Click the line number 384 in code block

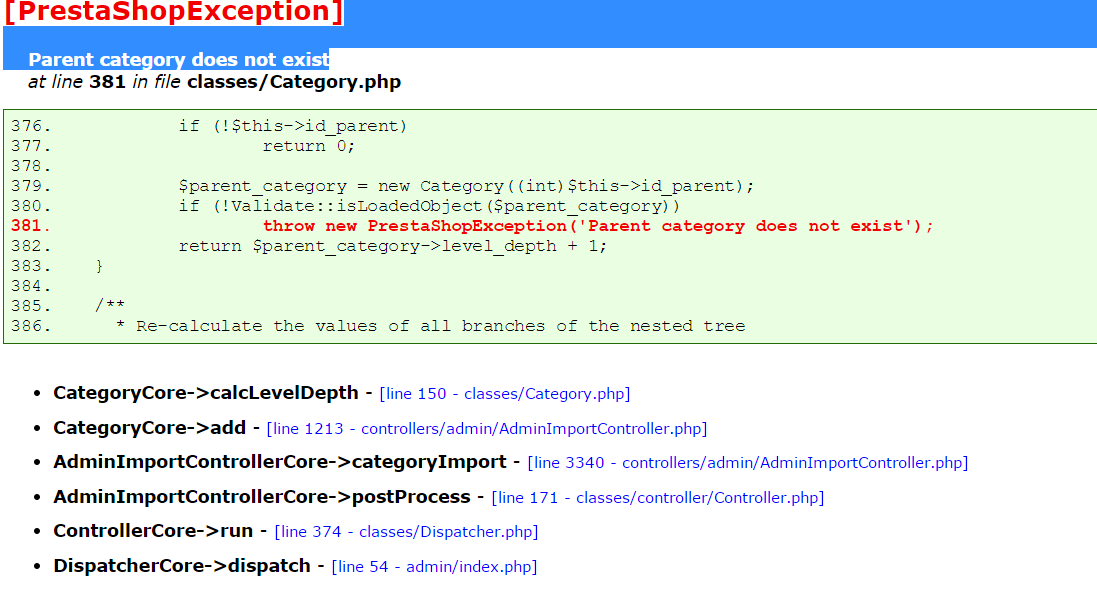[x=31, y=286]
